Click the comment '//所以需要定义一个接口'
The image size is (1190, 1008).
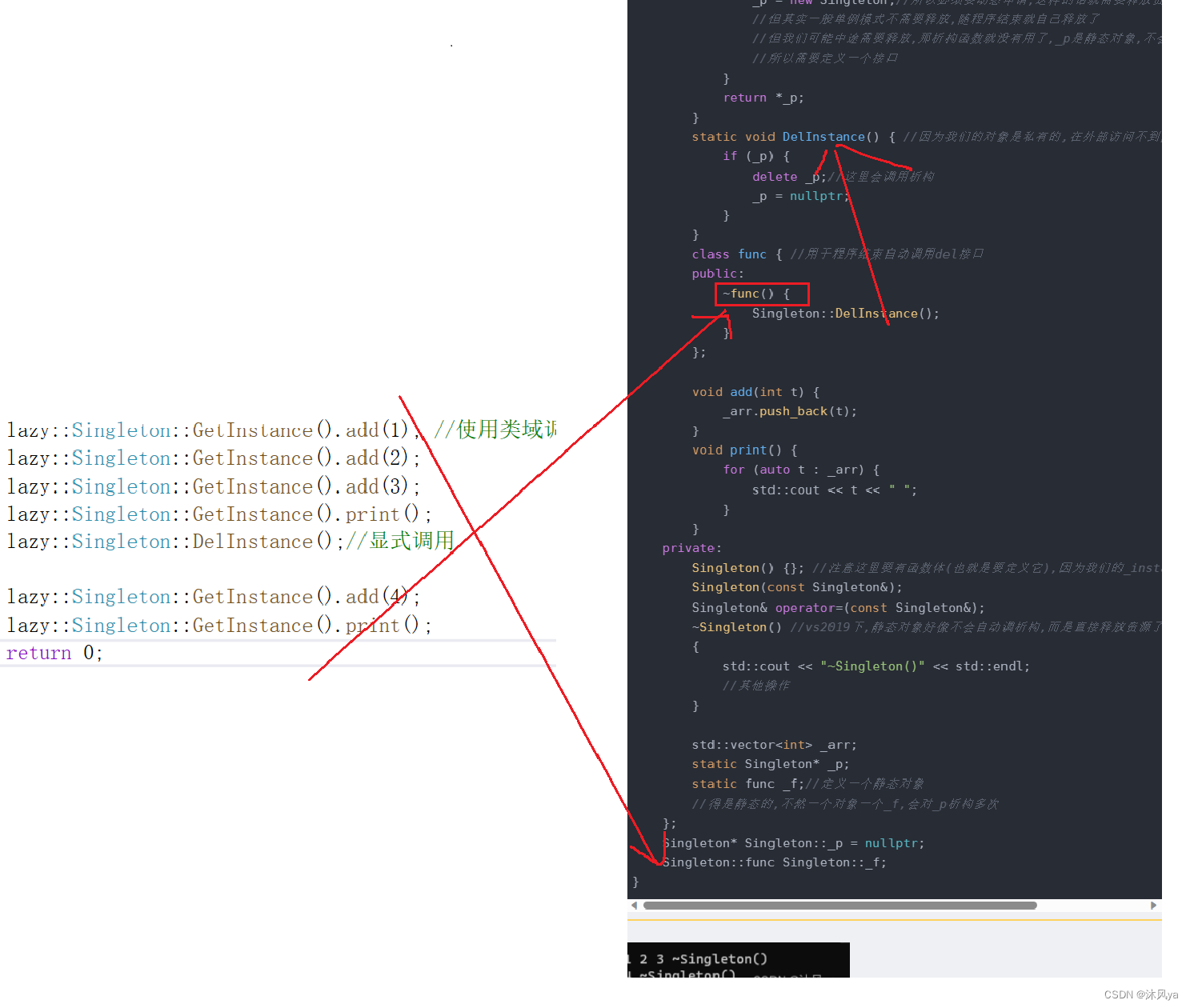[825, 58]
